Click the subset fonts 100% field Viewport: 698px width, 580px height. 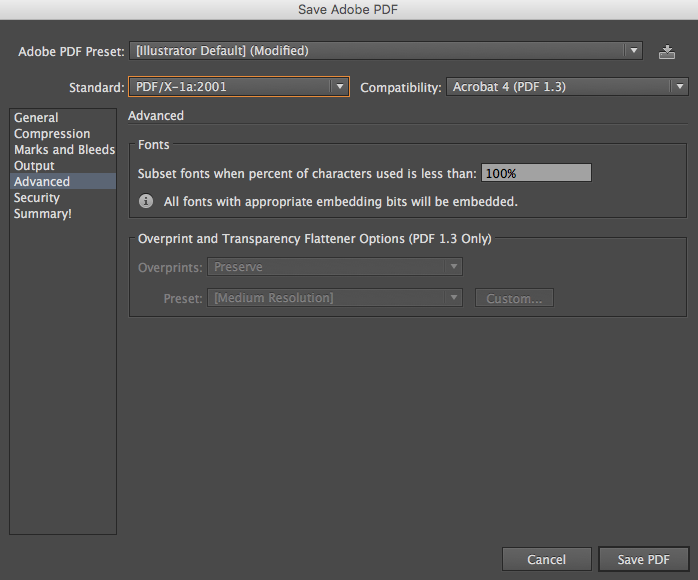click(536, 173)
